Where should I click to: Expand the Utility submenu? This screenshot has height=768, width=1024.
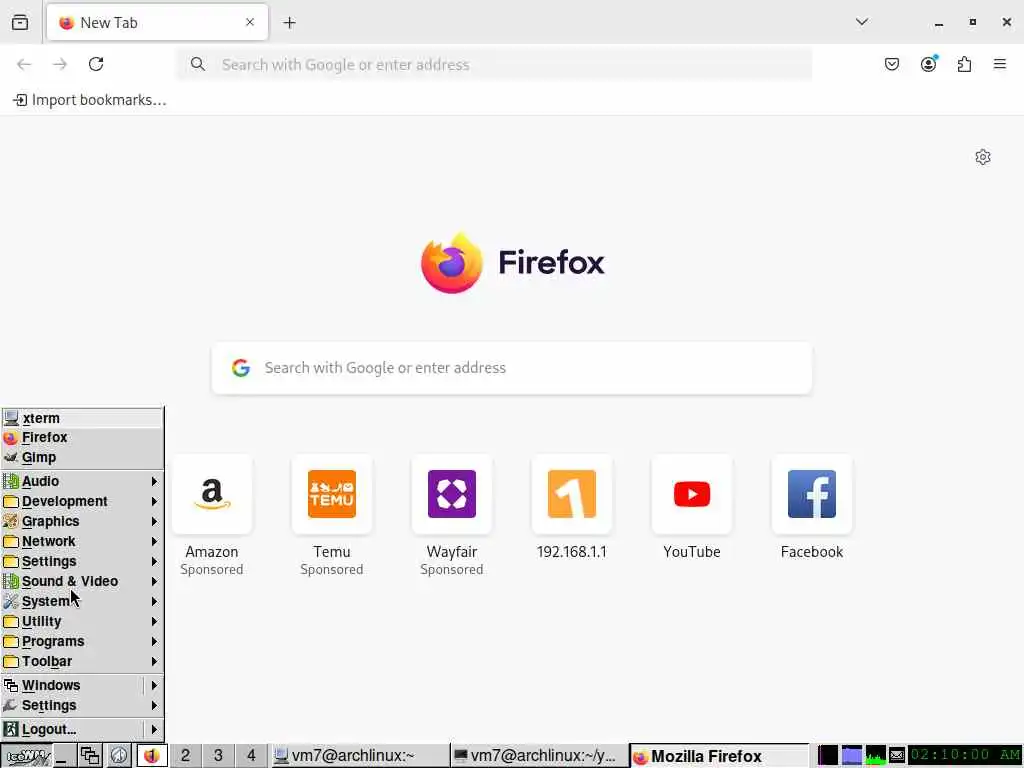click(x=82, y=622)
